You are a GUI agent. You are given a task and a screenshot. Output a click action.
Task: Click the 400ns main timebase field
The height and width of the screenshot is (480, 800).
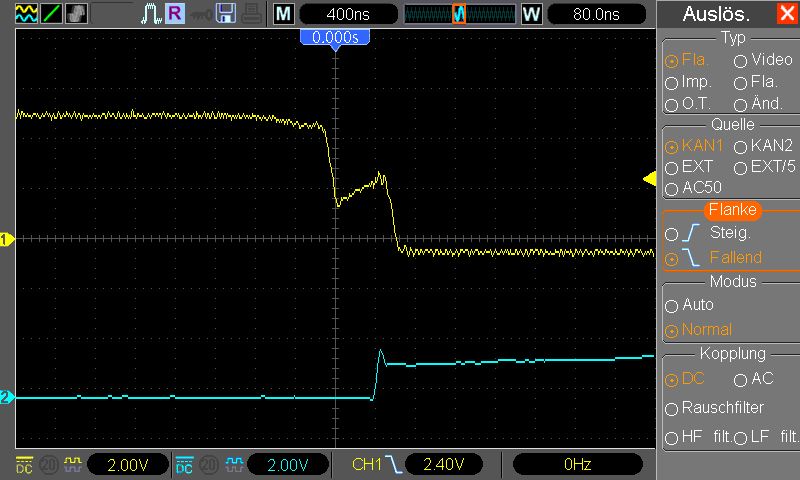[347, 14]
